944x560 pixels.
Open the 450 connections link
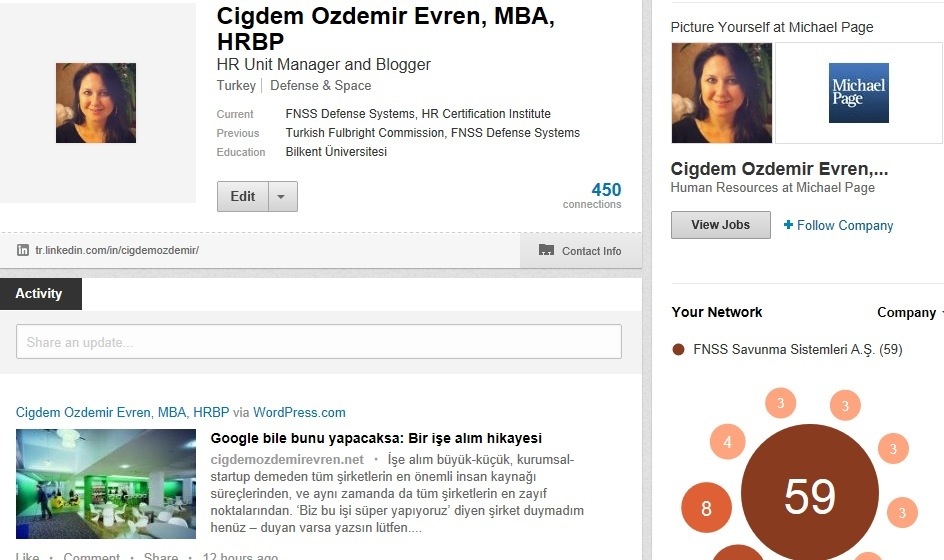[x=605, y=190]
